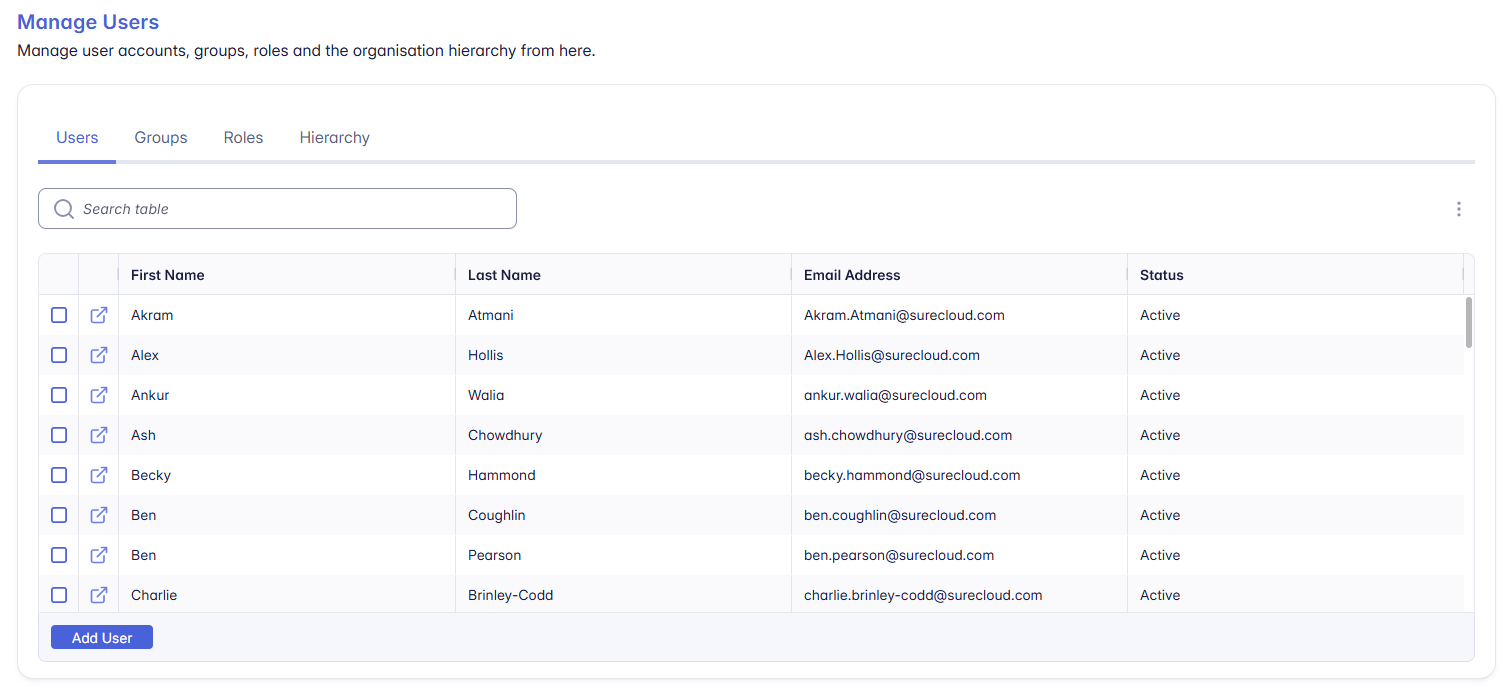Open the Roles tab
This screenshot has height=690, width=1505.
tap(242, 137)
